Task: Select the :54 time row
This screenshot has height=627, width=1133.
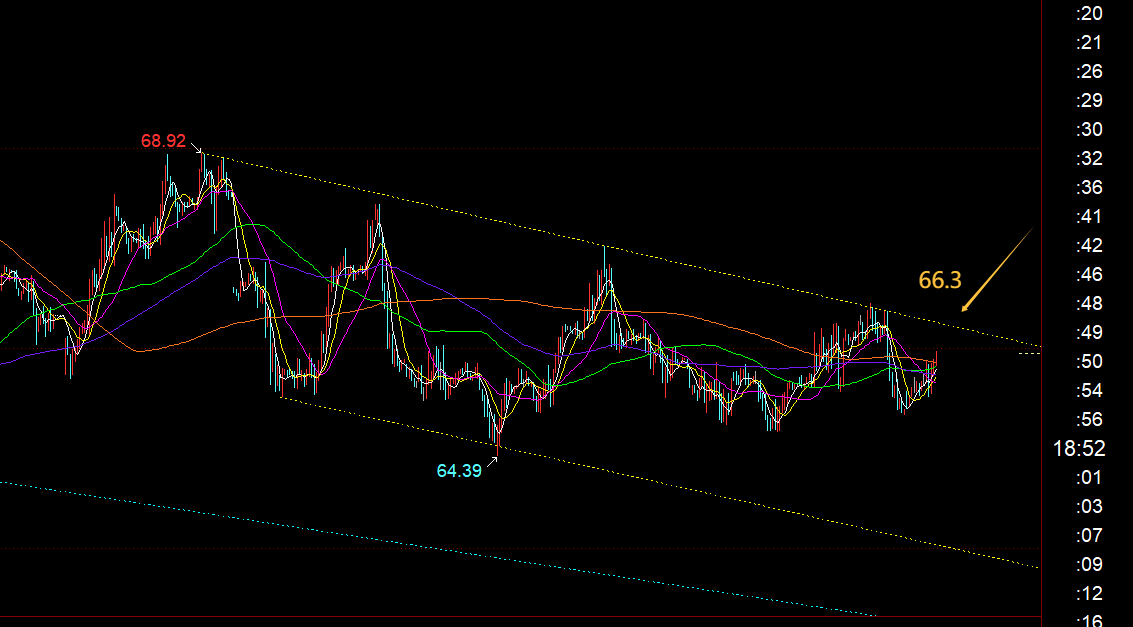Action: click(1089, 391)
